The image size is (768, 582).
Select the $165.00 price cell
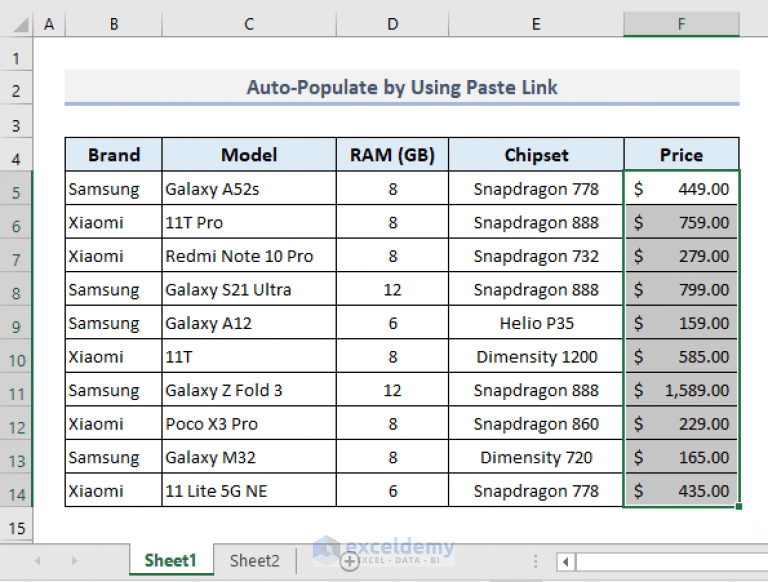(681, 457)
